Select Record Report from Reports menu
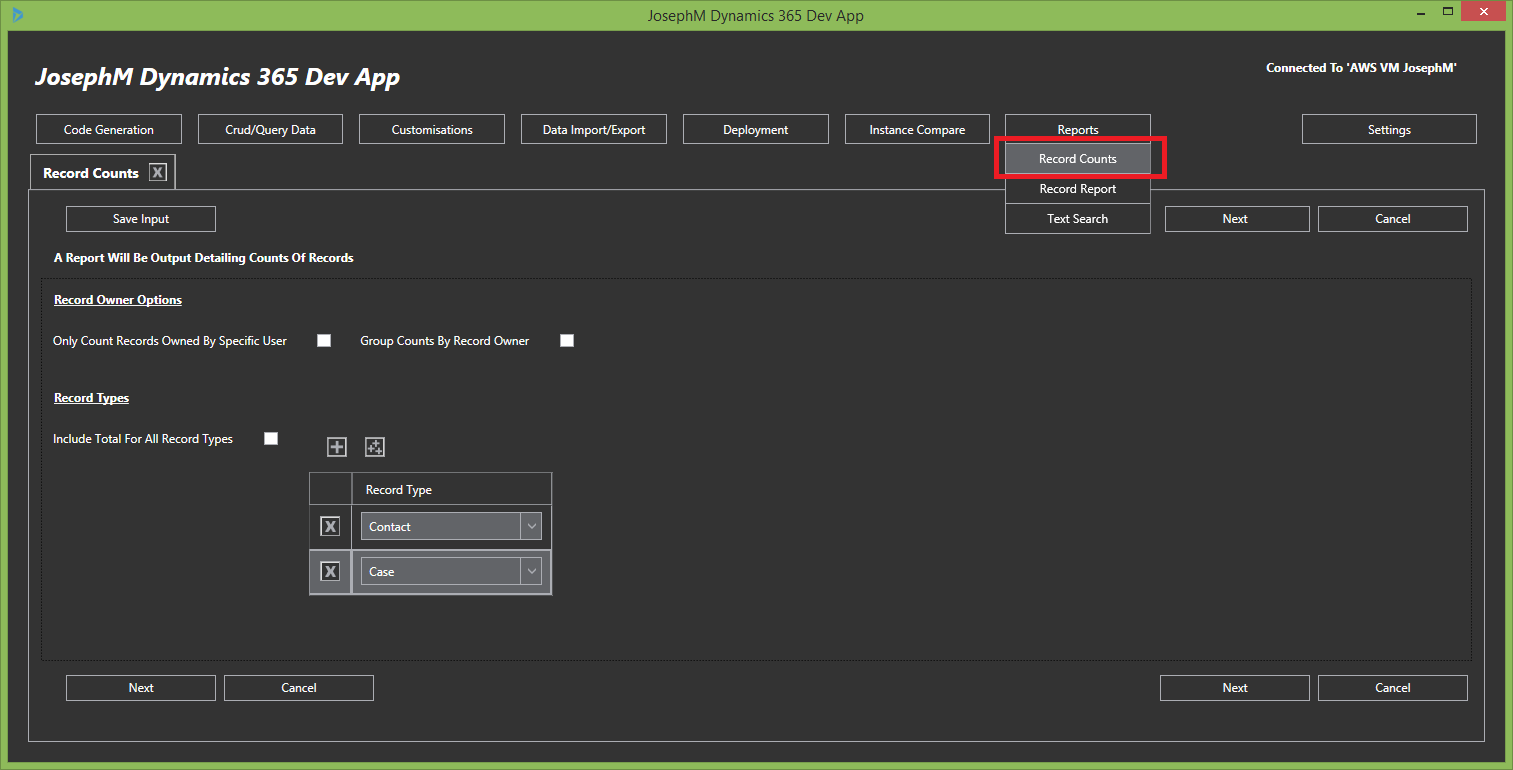Image resolution: width=1513 pixels, height=770 pixels. 1077,189
